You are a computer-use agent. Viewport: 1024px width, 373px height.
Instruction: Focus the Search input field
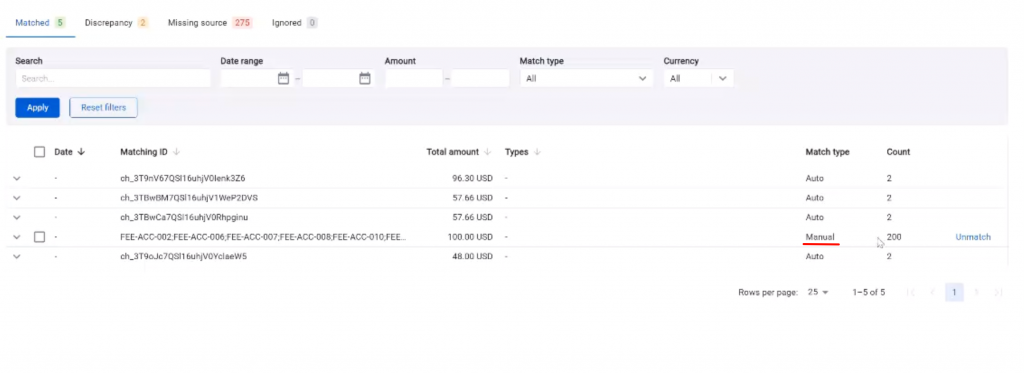(x=113, y=78)
